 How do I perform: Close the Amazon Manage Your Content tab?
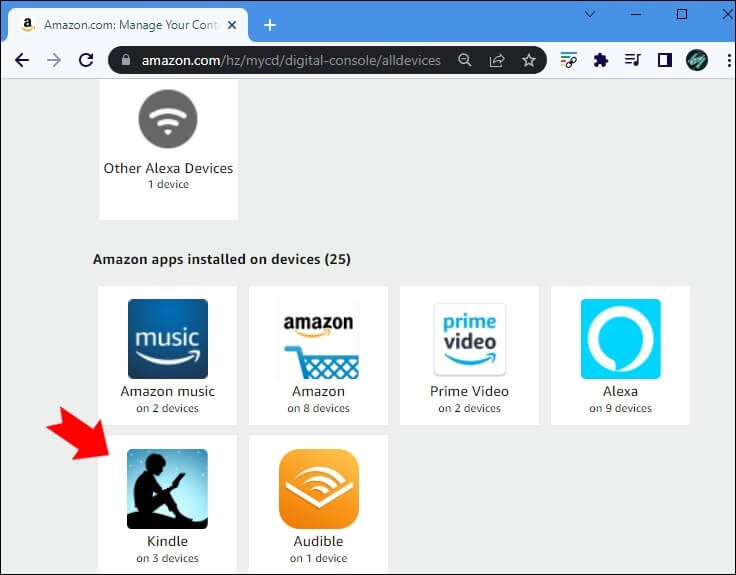[x=232, y=25]
